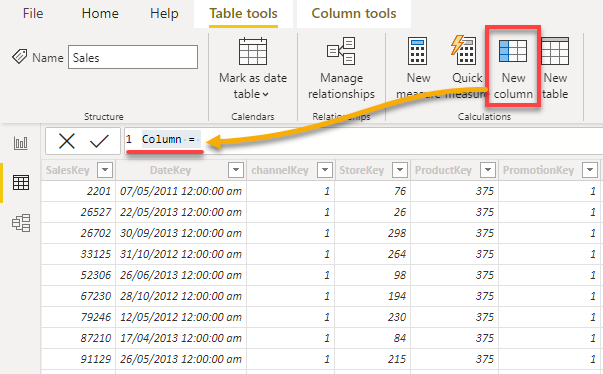603x374 pixels.
Task: Click date cell 07/05/2011 12:00:00 am
Action: [x=181, y=191]
